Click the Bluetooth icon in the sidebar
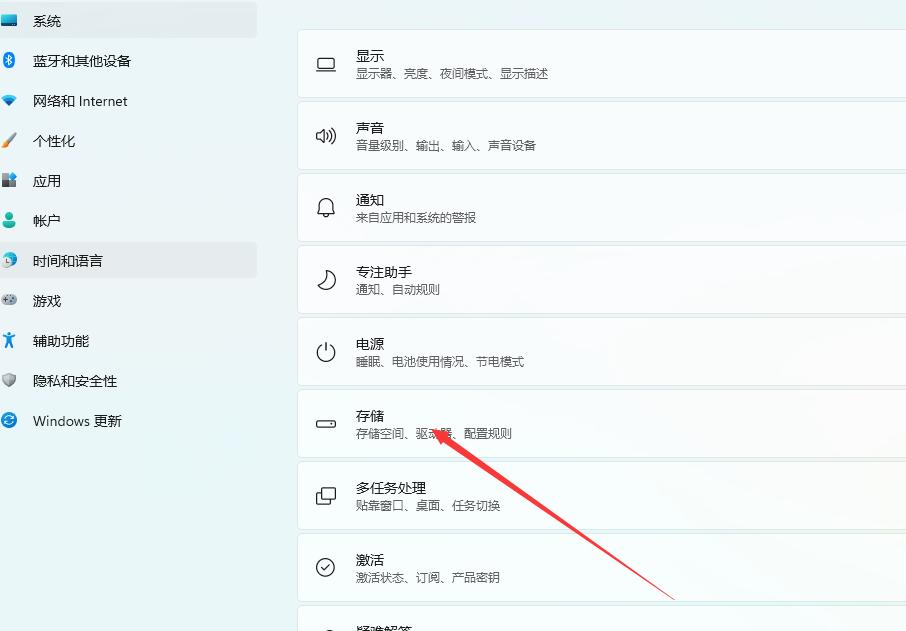The height and width of the screenshot is (631, 906). [12, 61]
